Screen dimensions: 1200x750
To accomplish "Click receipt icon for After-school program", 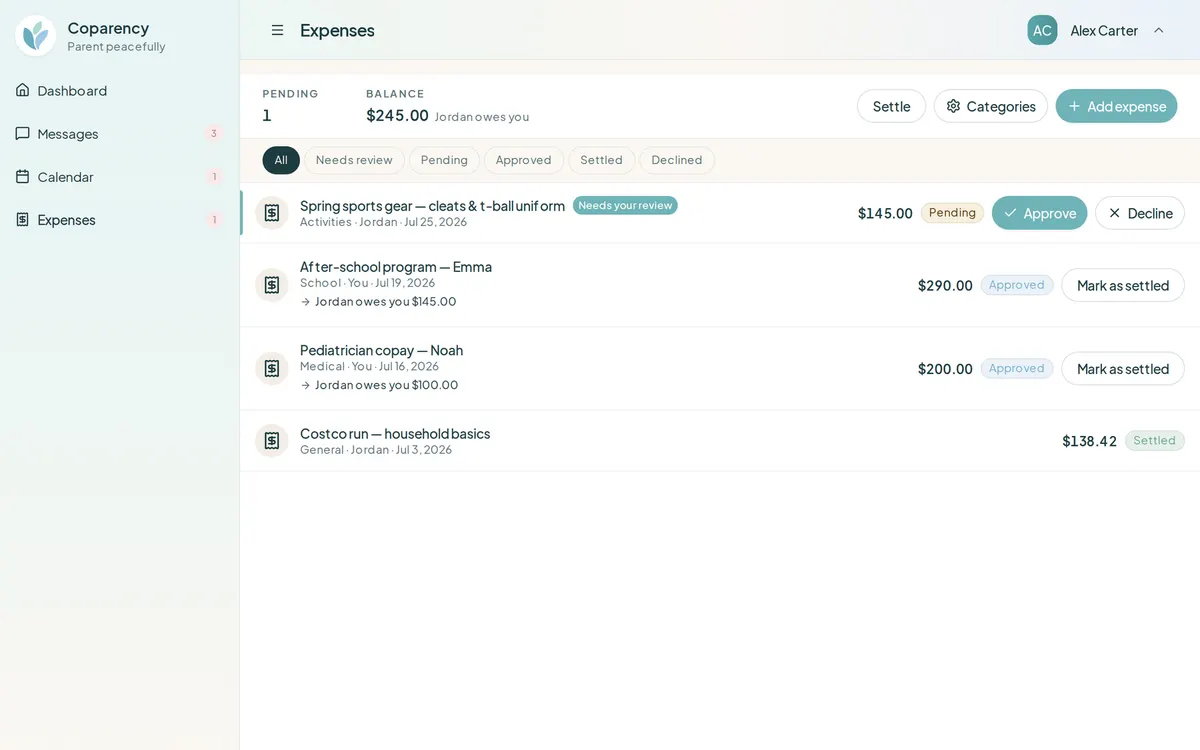I will coord(271,285).
